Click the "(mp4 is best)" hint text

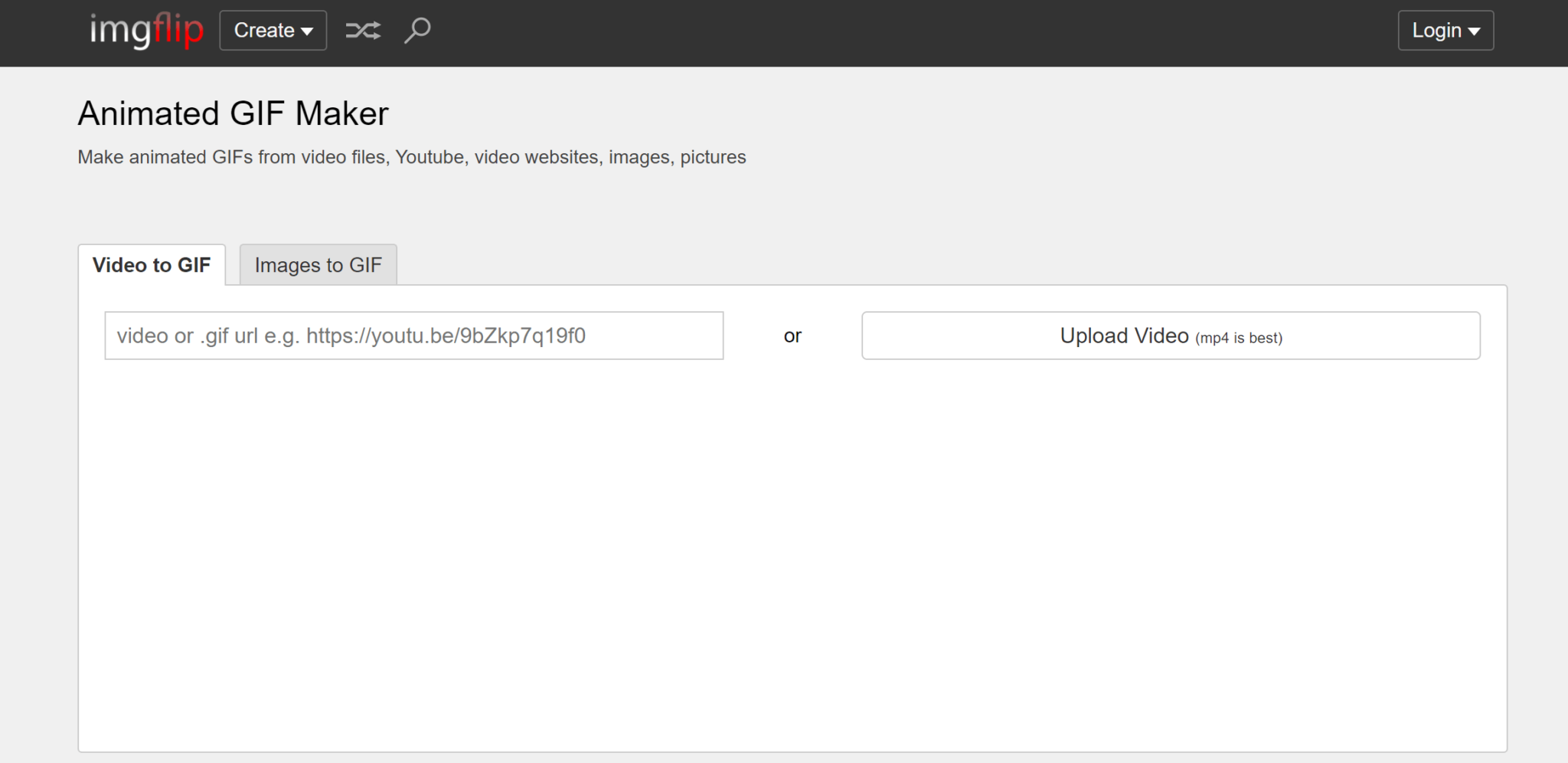click(x=1238, y=338)
